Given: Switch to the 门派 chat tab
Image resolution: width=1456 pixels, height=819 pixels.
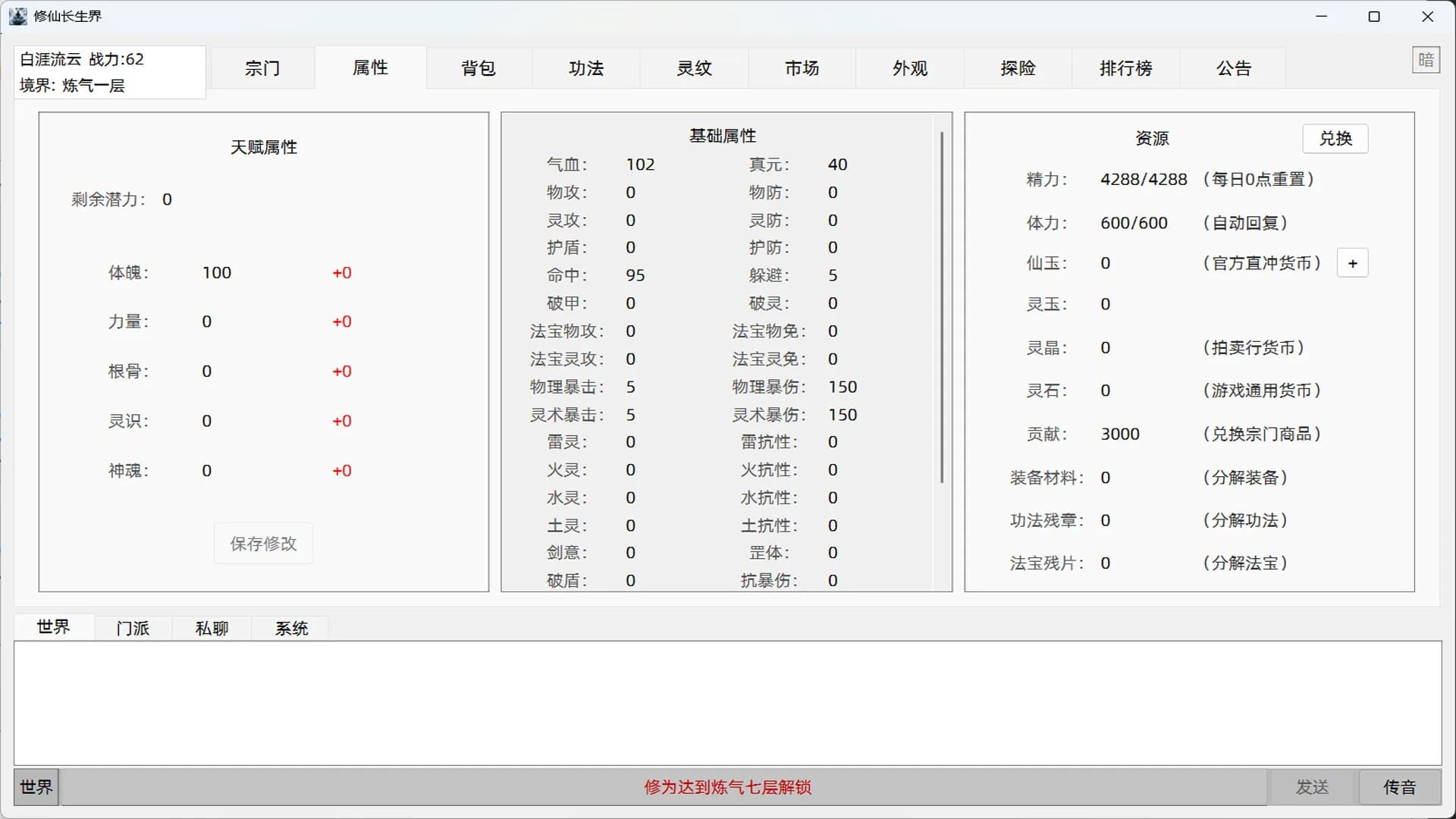Looking at the screenshot, I should pyautogui.click(x=133, y=629).
